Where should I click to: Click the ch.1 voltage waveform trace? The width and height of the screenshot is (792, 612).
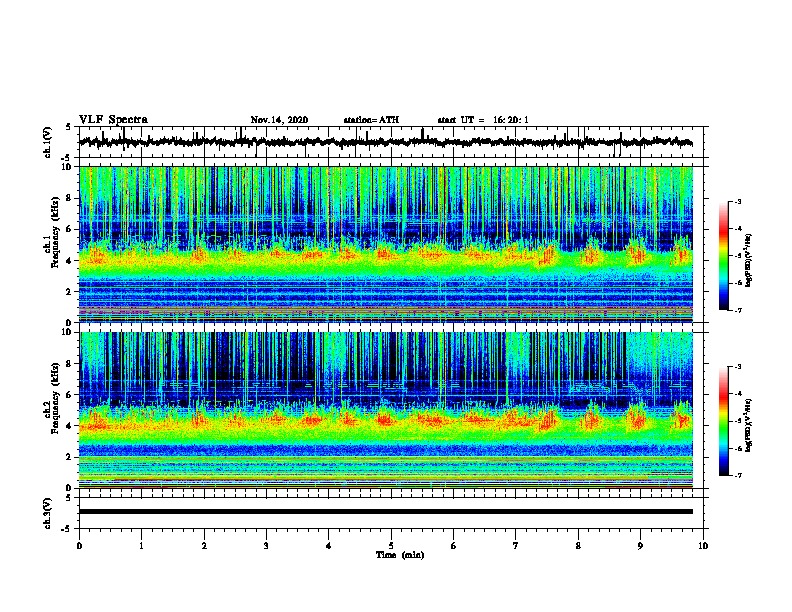click(x=385, y=142)
